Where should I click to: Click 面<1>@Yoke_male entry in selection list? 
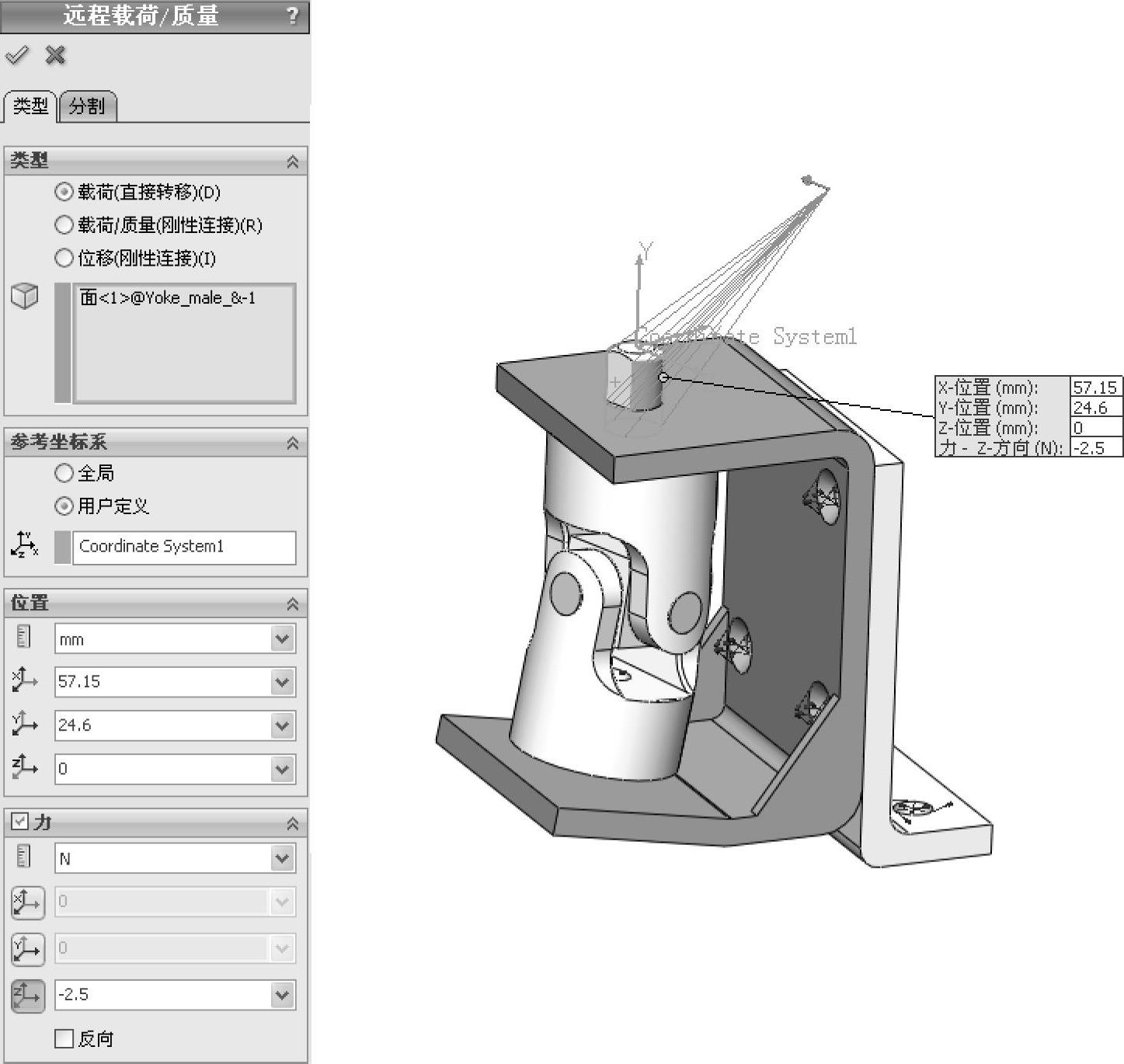coord(168,298)
